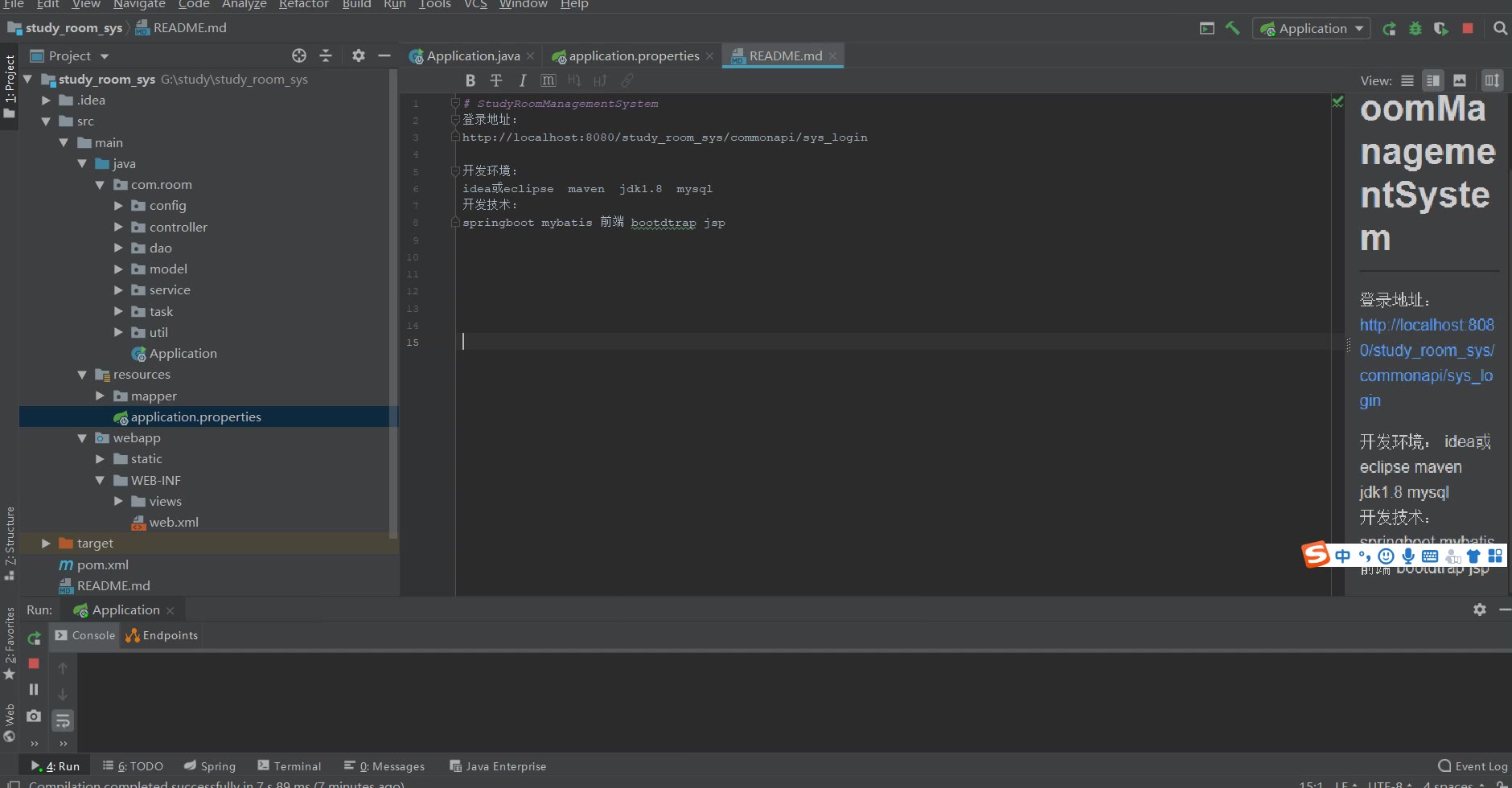Rerun Application in the Run panel
Viewport: 1512px width, 788px height.
click(x=34, y=638)
